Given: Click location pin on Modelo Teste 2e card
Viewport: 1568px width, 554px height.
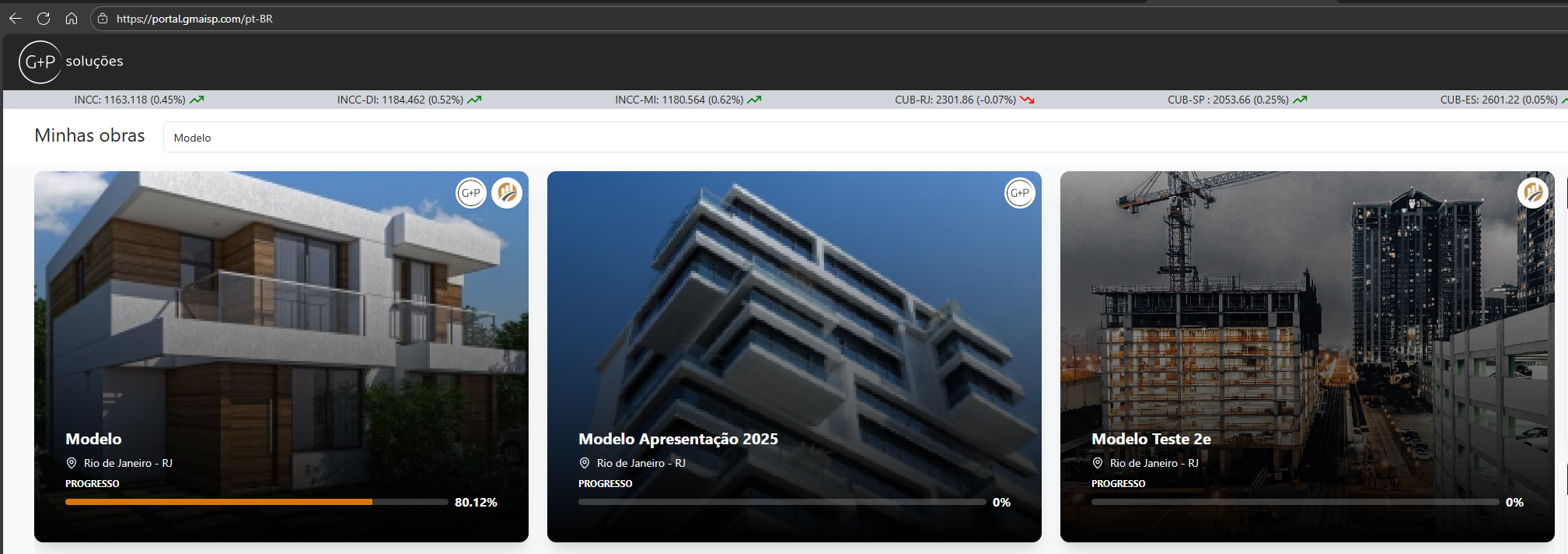Looking at the screenshot, I should 1098,463.
